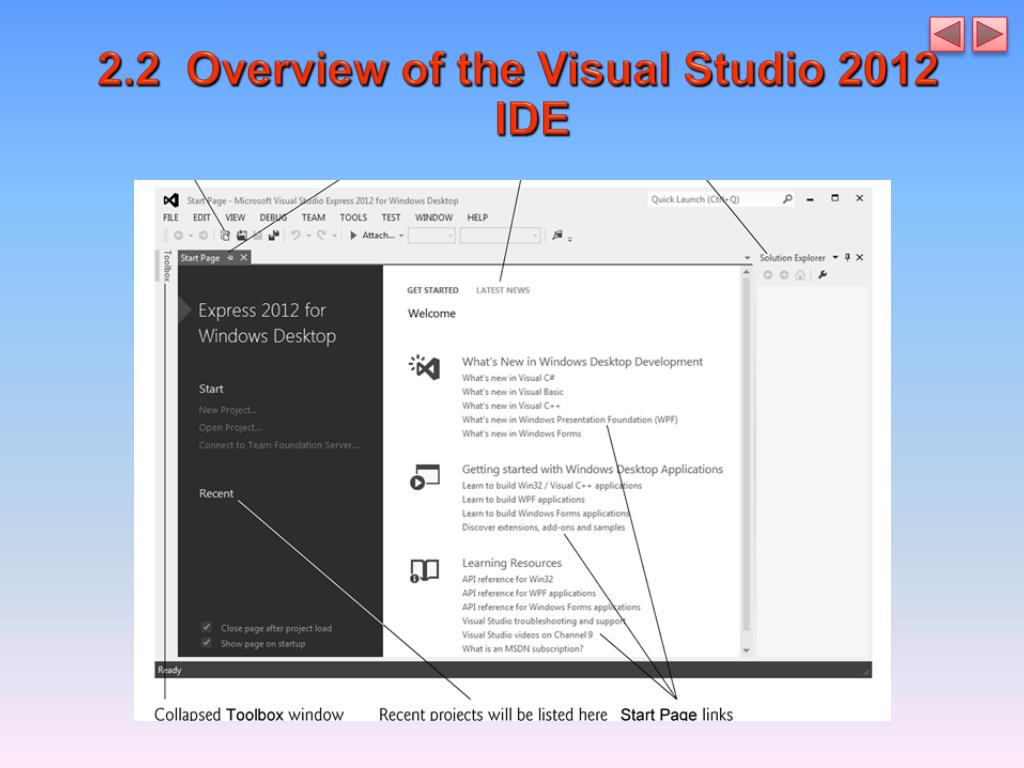Open the TEST menu
This screenshot has height=768, width=1024.
391,217
